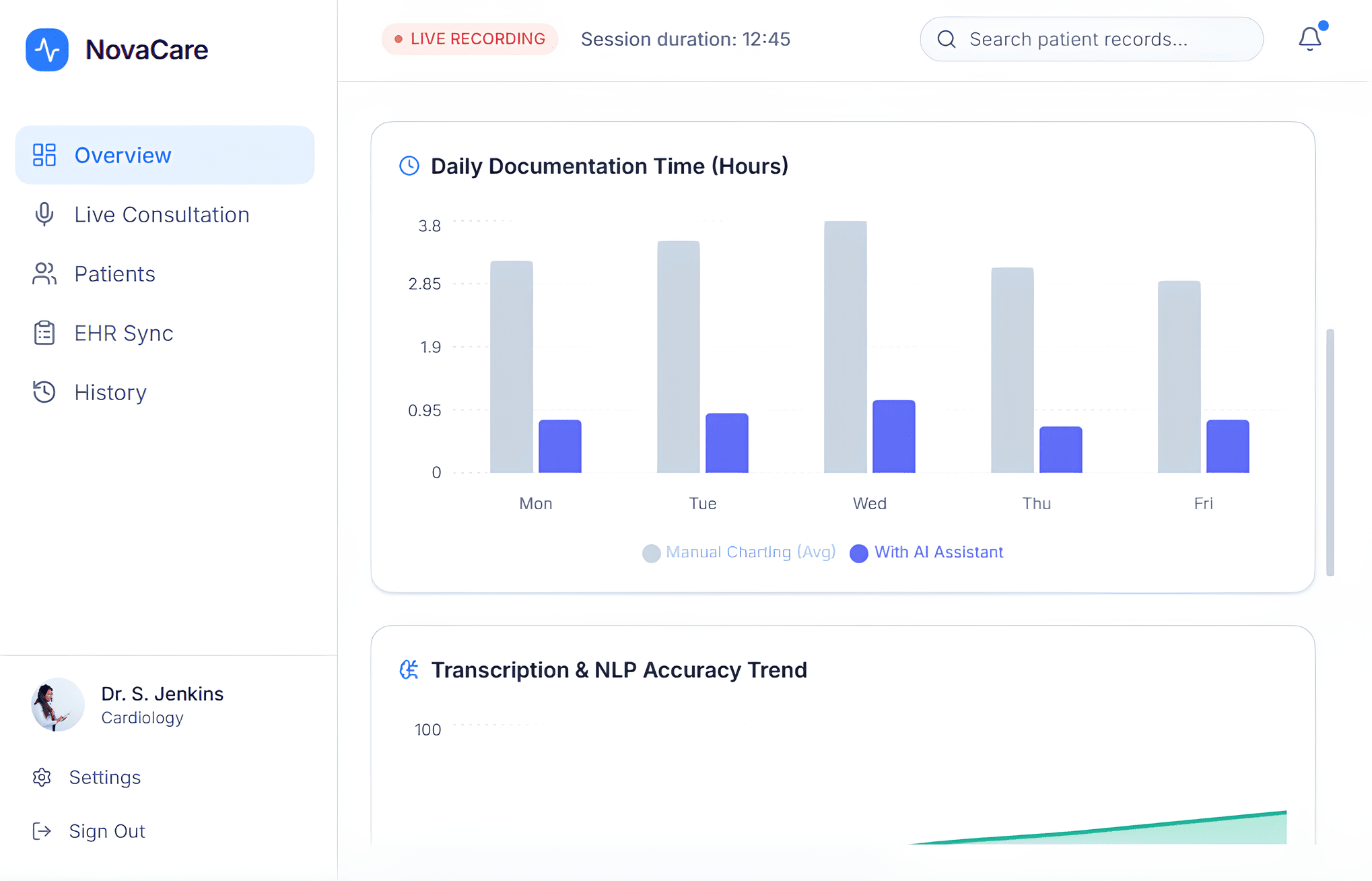1372x881 pixels.
Task: Select the Patients people icon
Action: (x=44, y=273)
